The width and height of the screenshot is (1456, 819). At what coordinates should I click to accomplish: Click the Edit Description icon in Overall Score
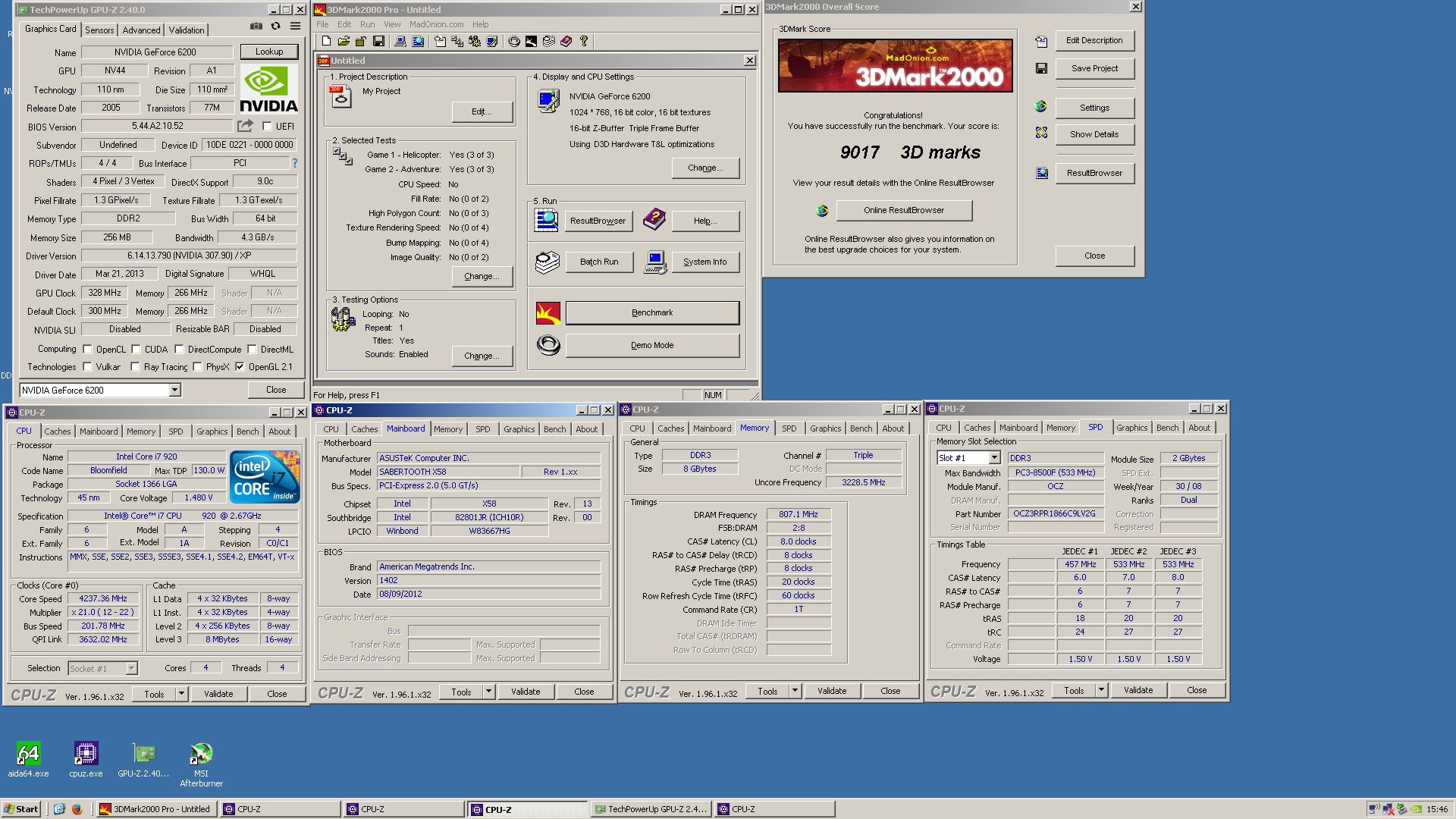(x=1041, y=42)
